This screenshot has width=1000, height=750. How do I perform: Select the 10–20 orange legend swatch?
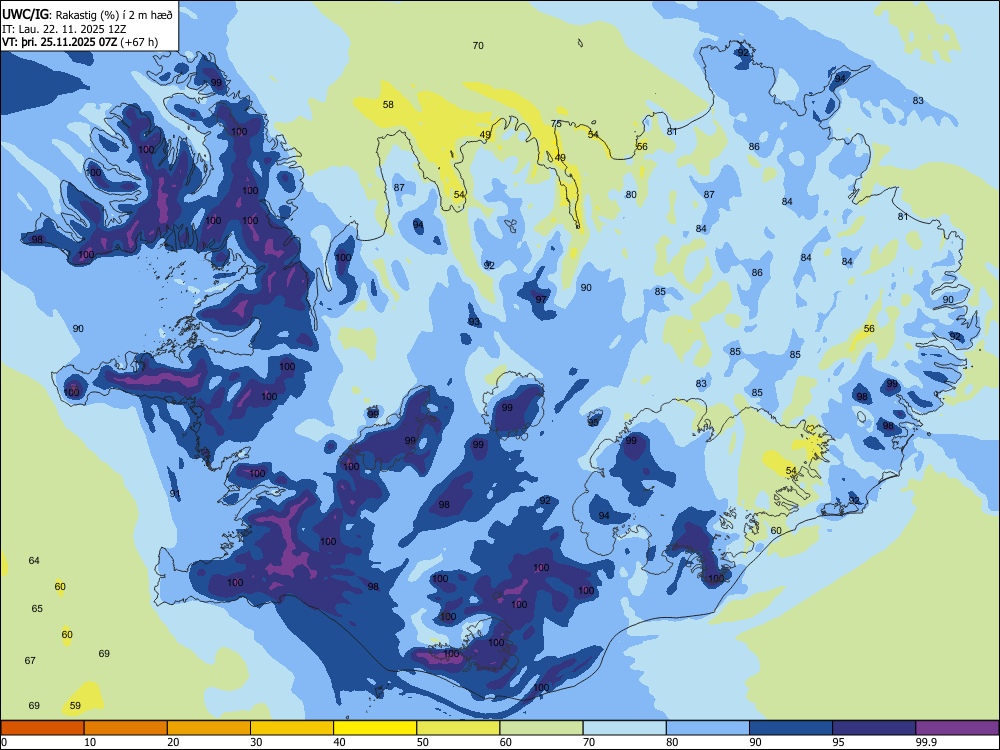pos(126,728)
